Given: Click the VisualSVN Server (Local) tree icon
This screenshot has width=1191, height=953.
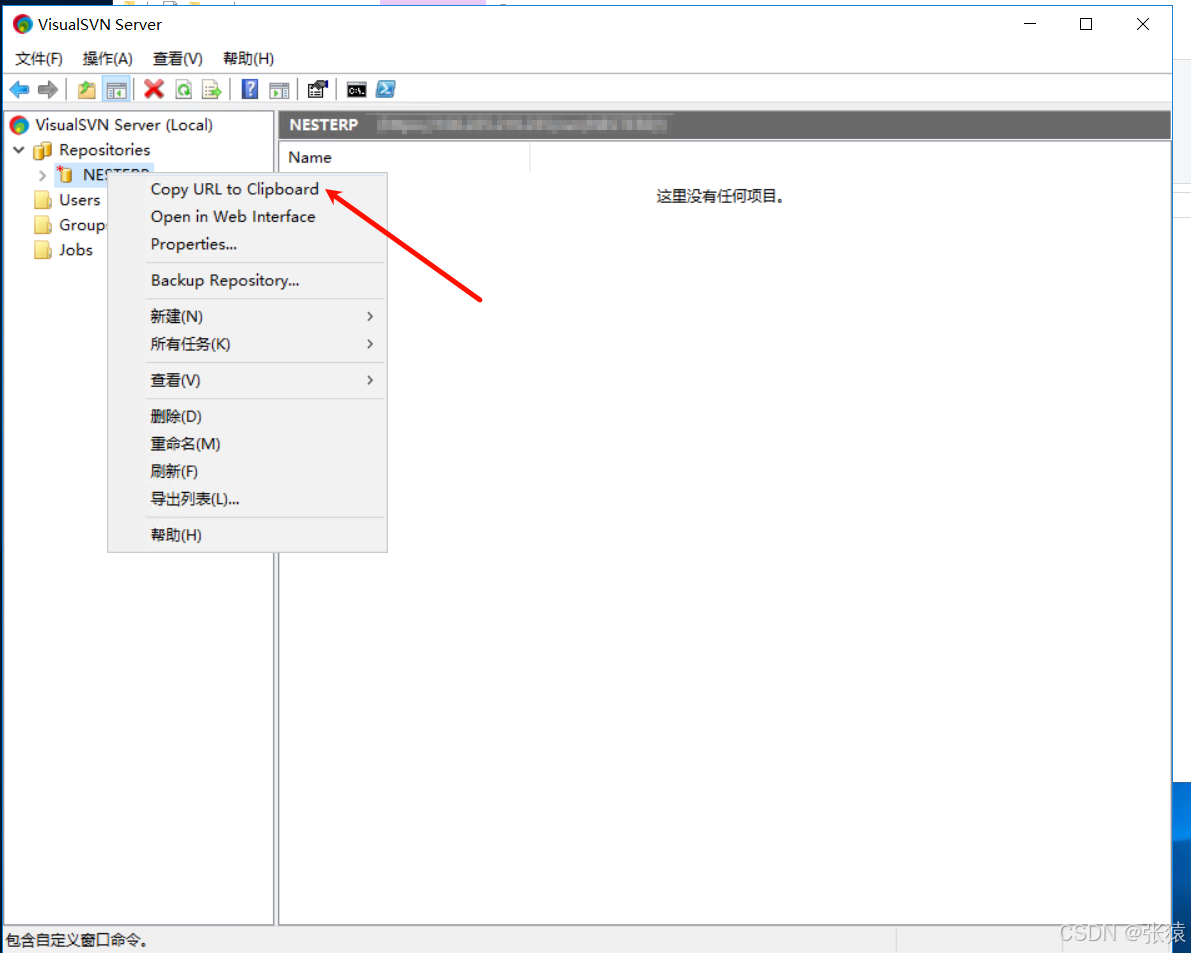Looking at the screenshot, I should point(20,125).
